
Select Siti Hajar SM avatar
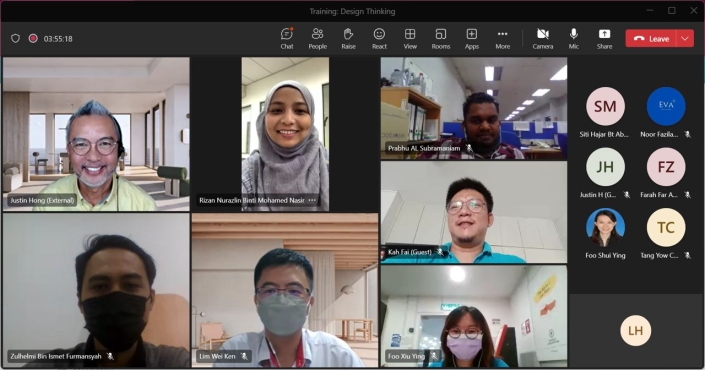pos(605,107)
